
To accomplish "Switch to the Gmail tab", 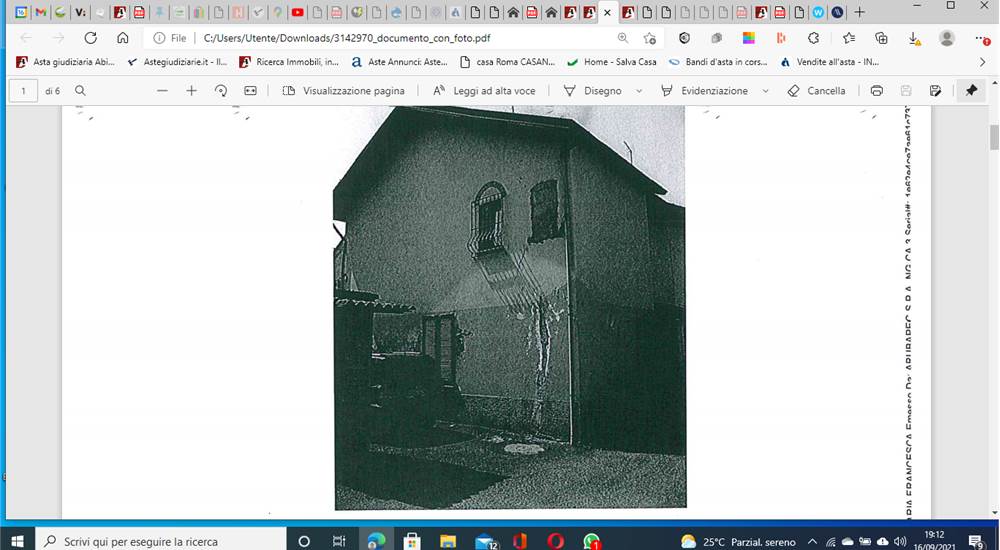I will [41, 12].
